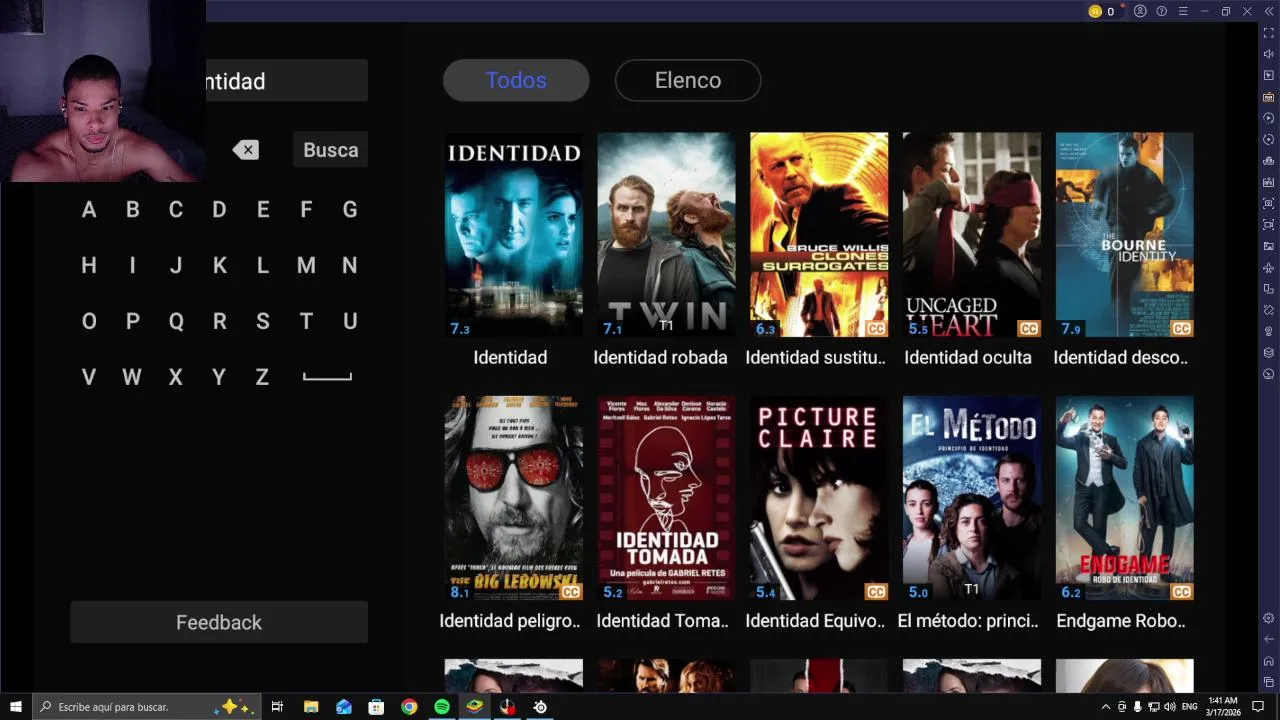Open BlueStacks account profile icon

pyautogui.click(x=1140, y=11)
